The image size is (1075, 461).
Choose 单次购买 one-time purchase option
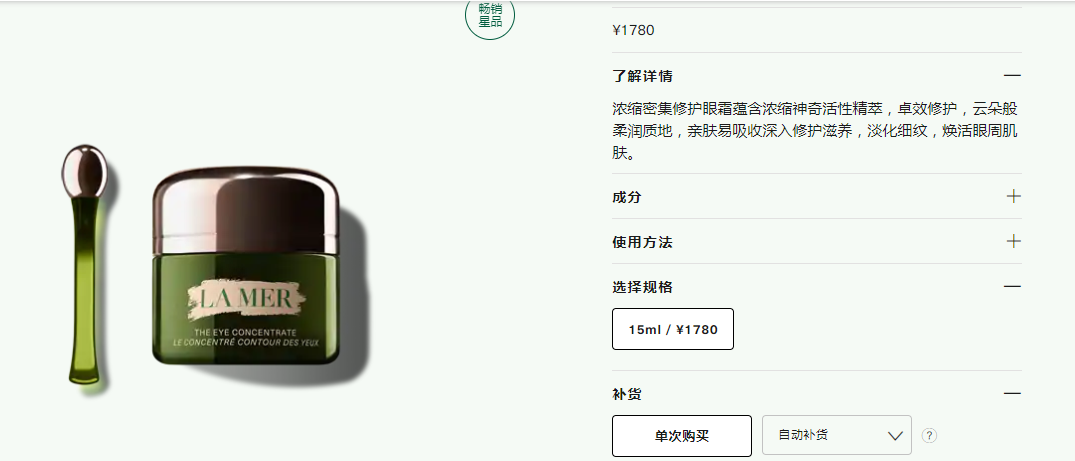click(681, 436)
